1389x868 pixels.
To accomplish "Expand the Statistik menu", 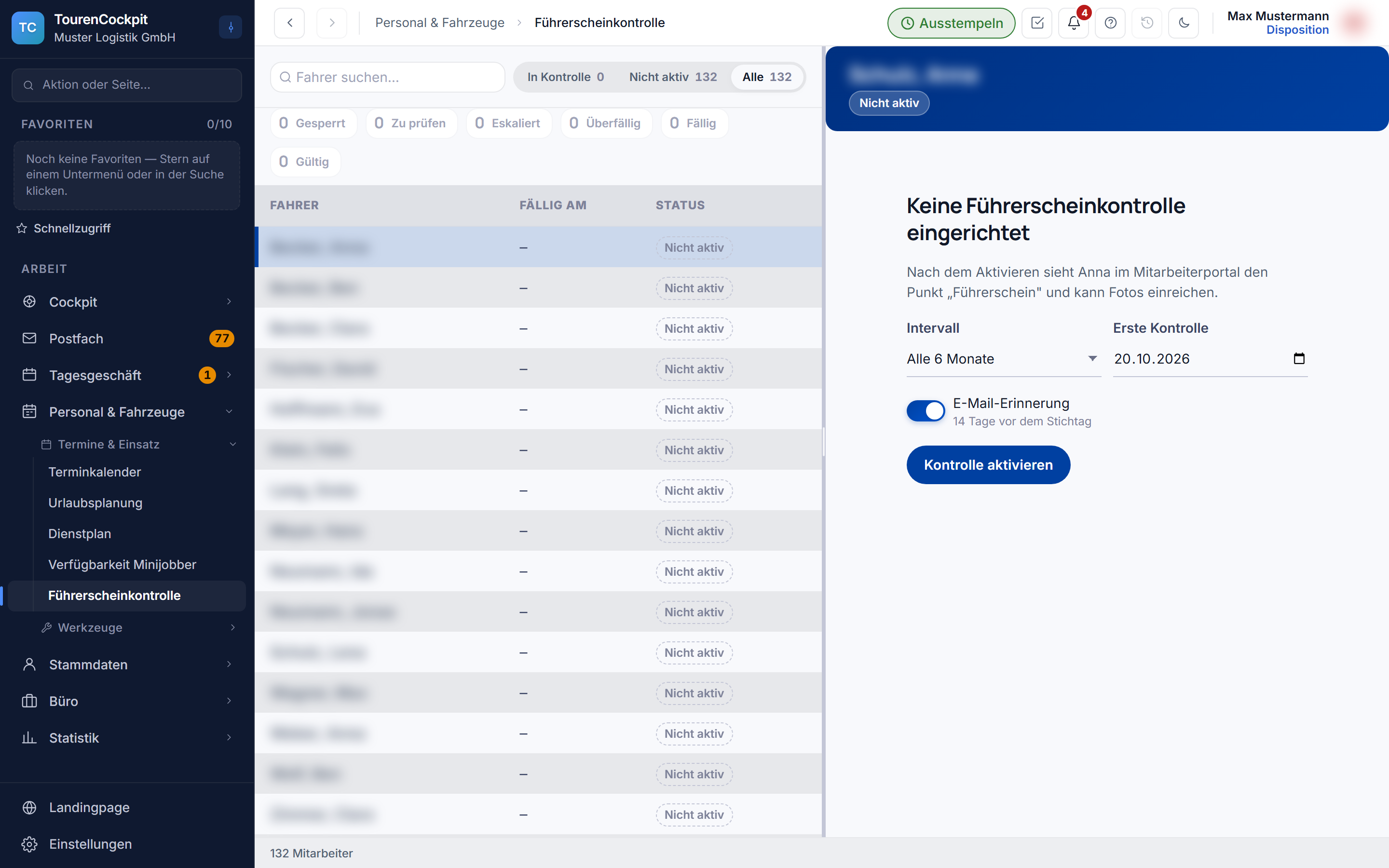I will 229,738.
